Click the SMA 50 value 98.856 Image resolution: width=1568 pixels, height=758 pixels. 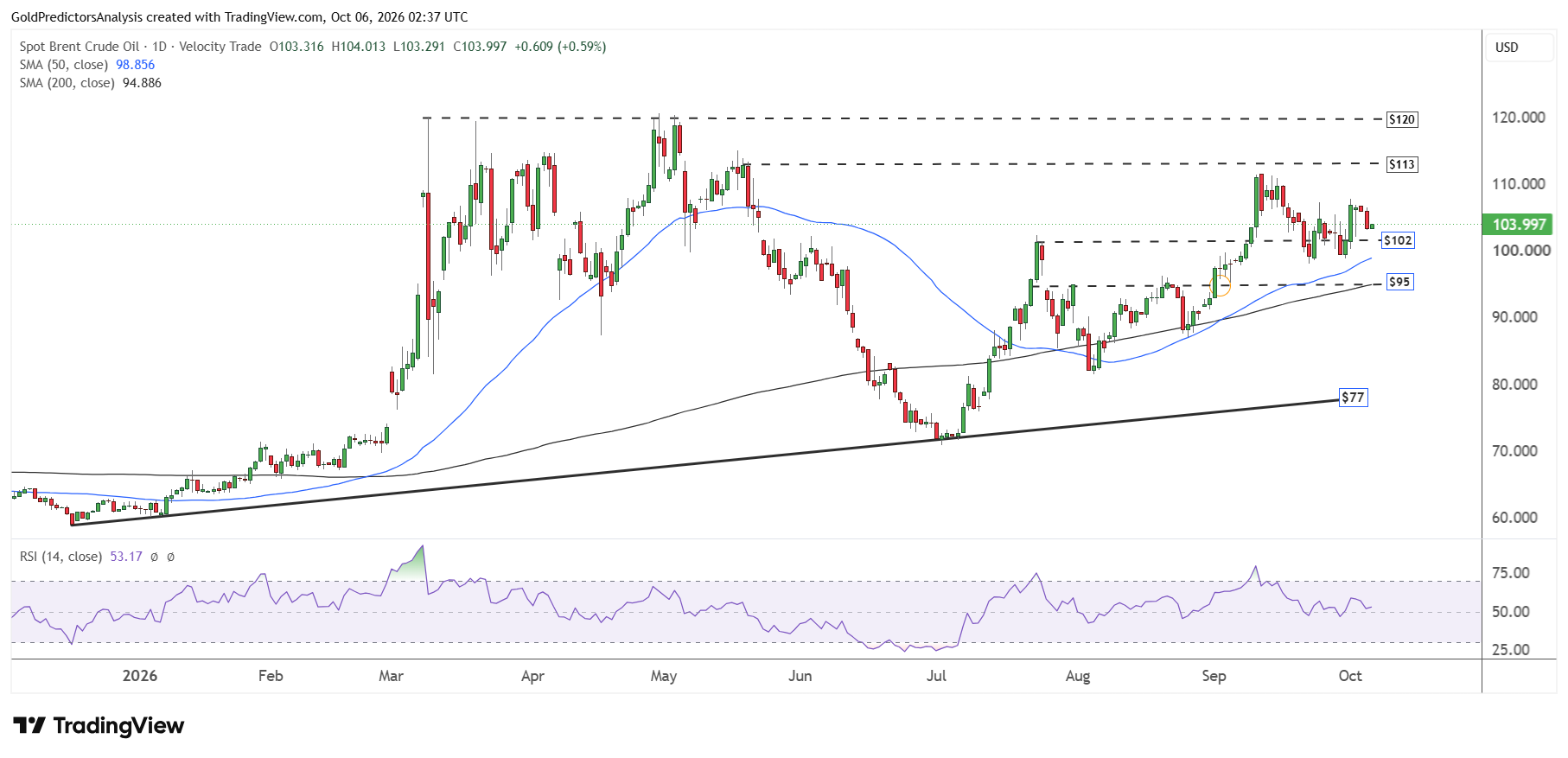[x=136, y=65]
